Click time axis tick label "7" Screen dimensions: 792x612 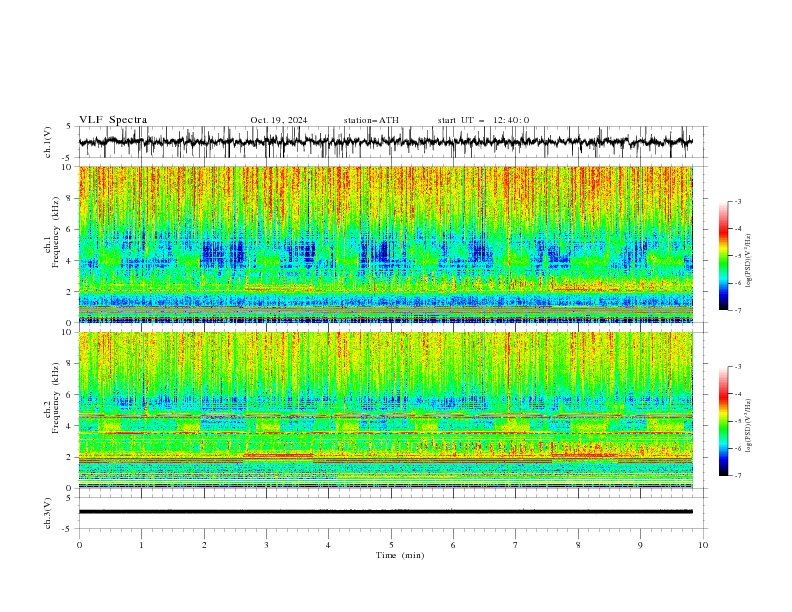(x=516, y=545)
